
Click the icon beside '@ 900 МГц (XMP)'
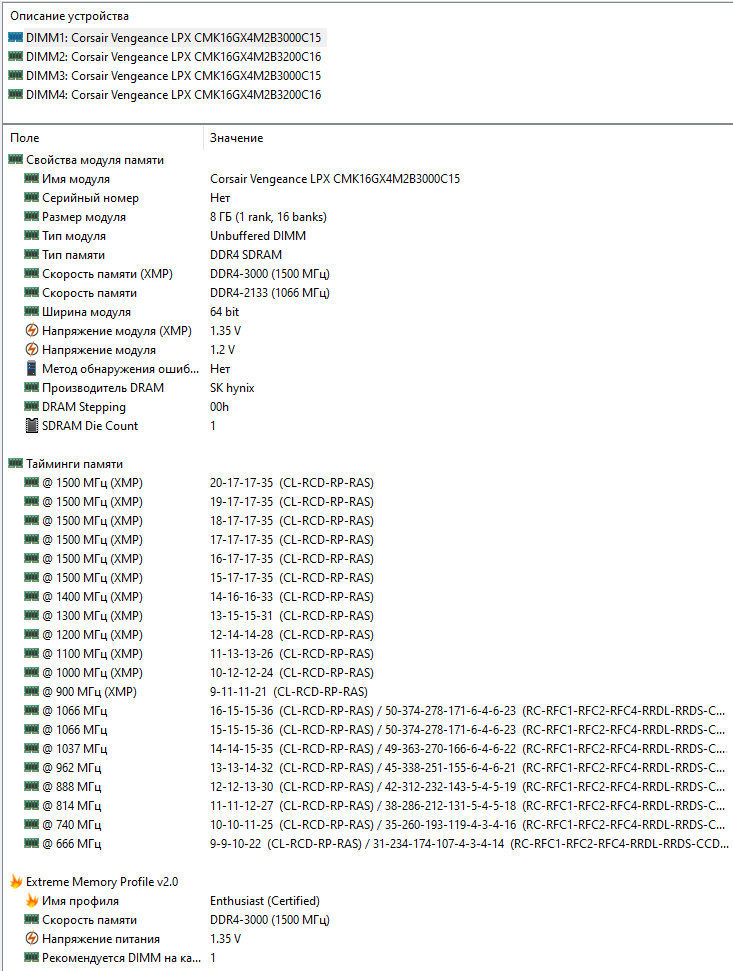(32, 691)
